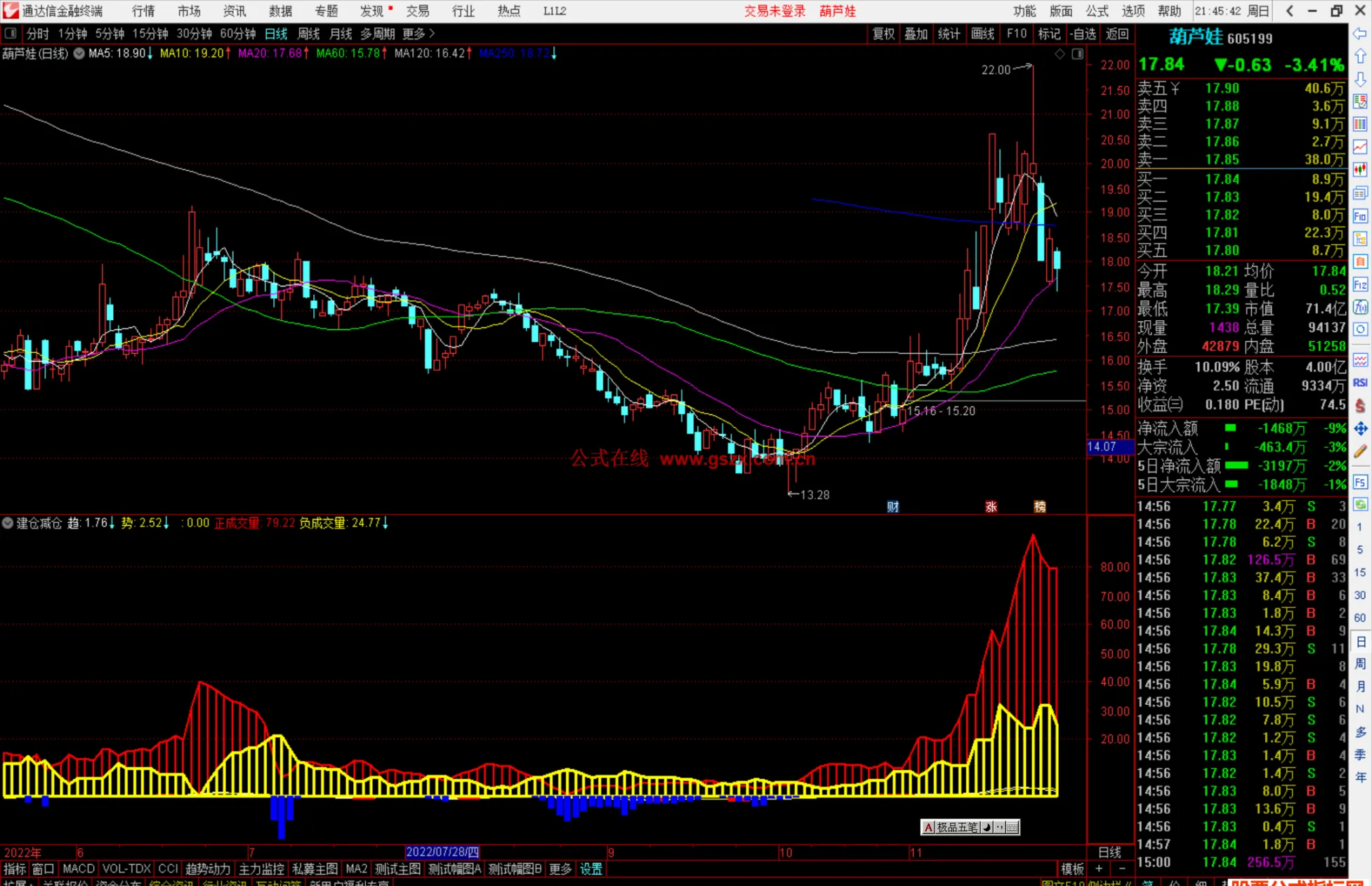The height and width of the screenshot is (886, 1372).
Task: Click the diamond icon at chart top-right
Action: [1060, 54]
